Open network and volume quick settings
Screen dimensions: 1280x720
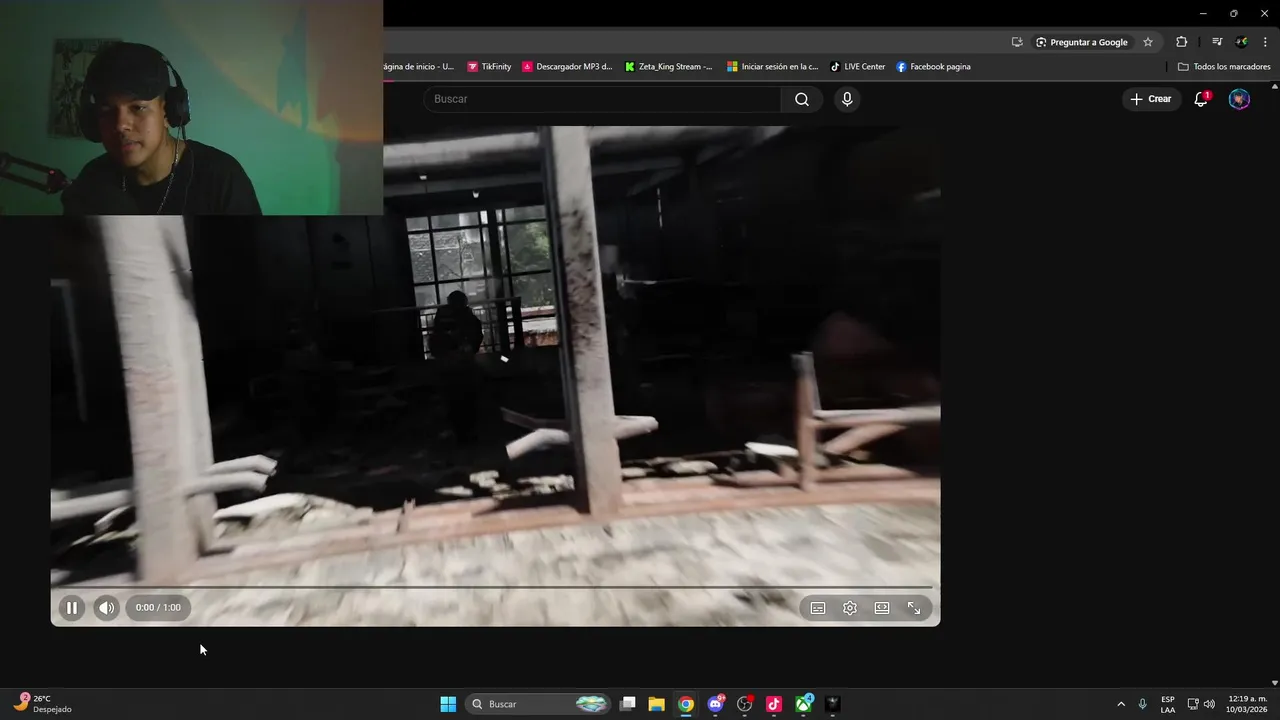[1201, 704]
